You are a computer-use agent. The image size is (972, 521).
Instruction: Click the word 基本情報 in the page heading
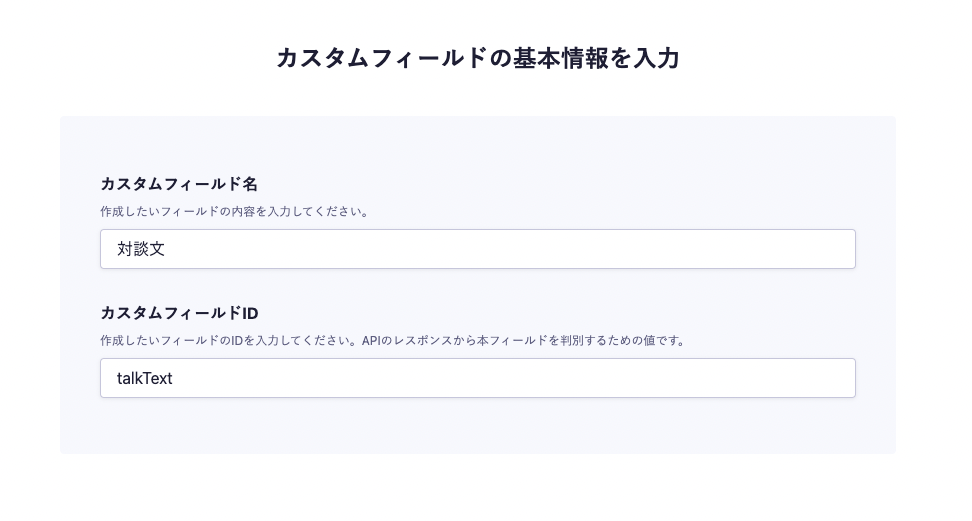click(561, 58)
